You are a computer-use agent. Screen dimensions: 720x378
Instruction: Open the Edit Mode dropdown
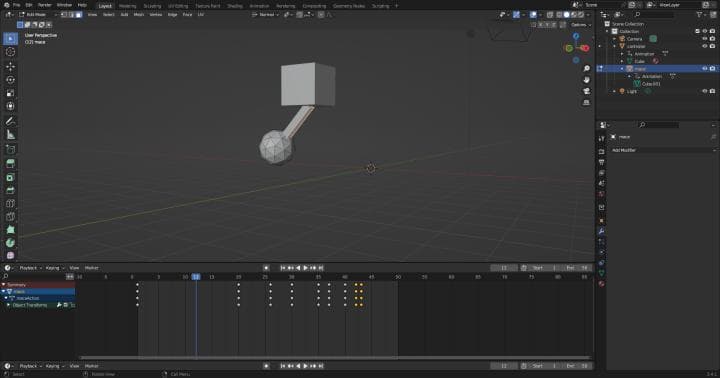click(38, 15)
